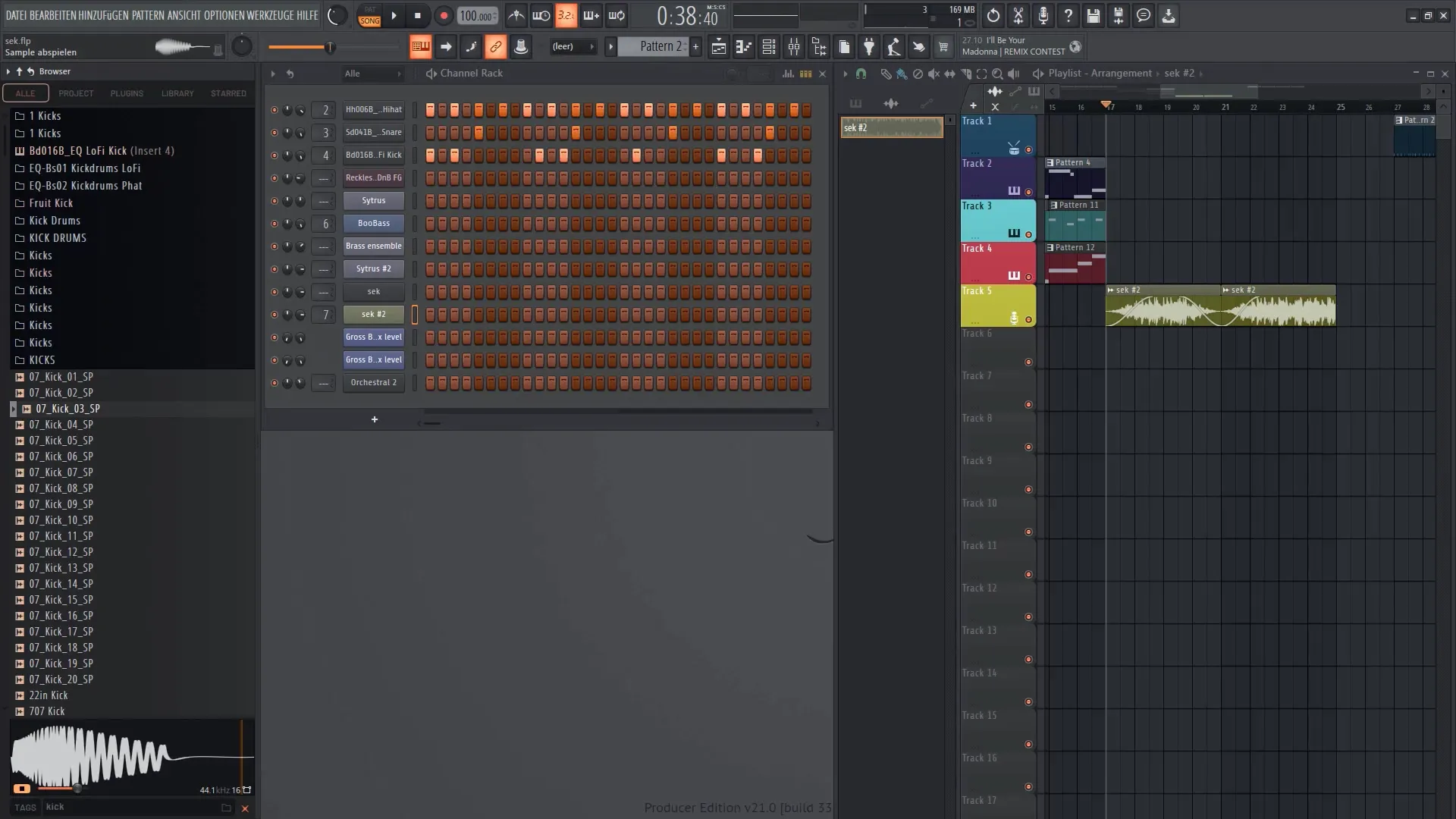This screenshot has width=1456, height=819.
Task: Open the shopping cart content library icon
Action: pyautogui.click(x=943, y=47)
